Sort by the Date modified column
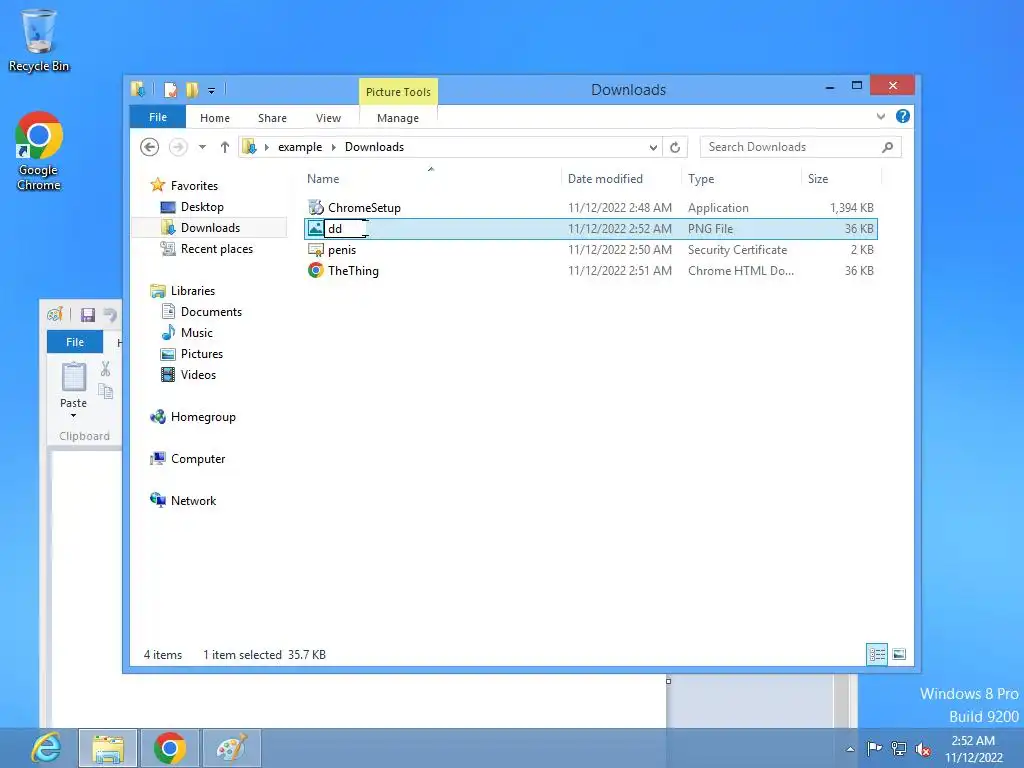Viewport: 1024px width, 768px height. click(605, 179)
